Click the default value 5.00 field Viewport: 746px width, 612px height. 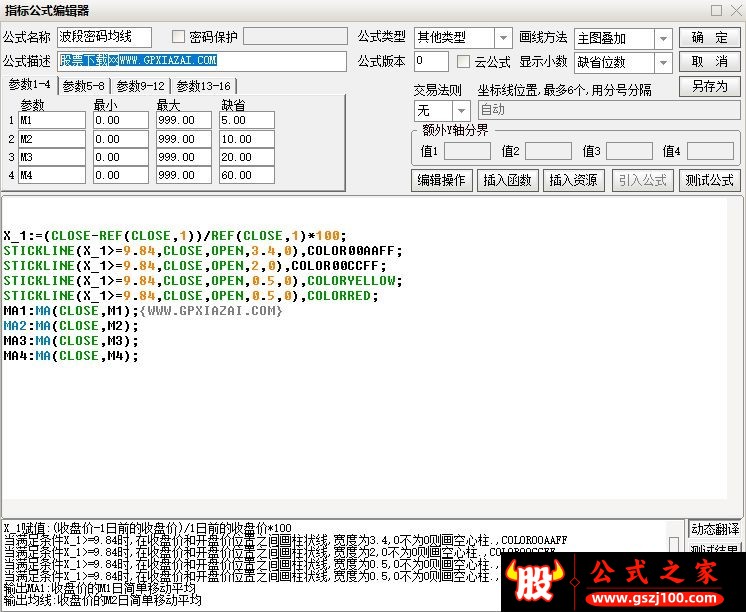(247, 120)
